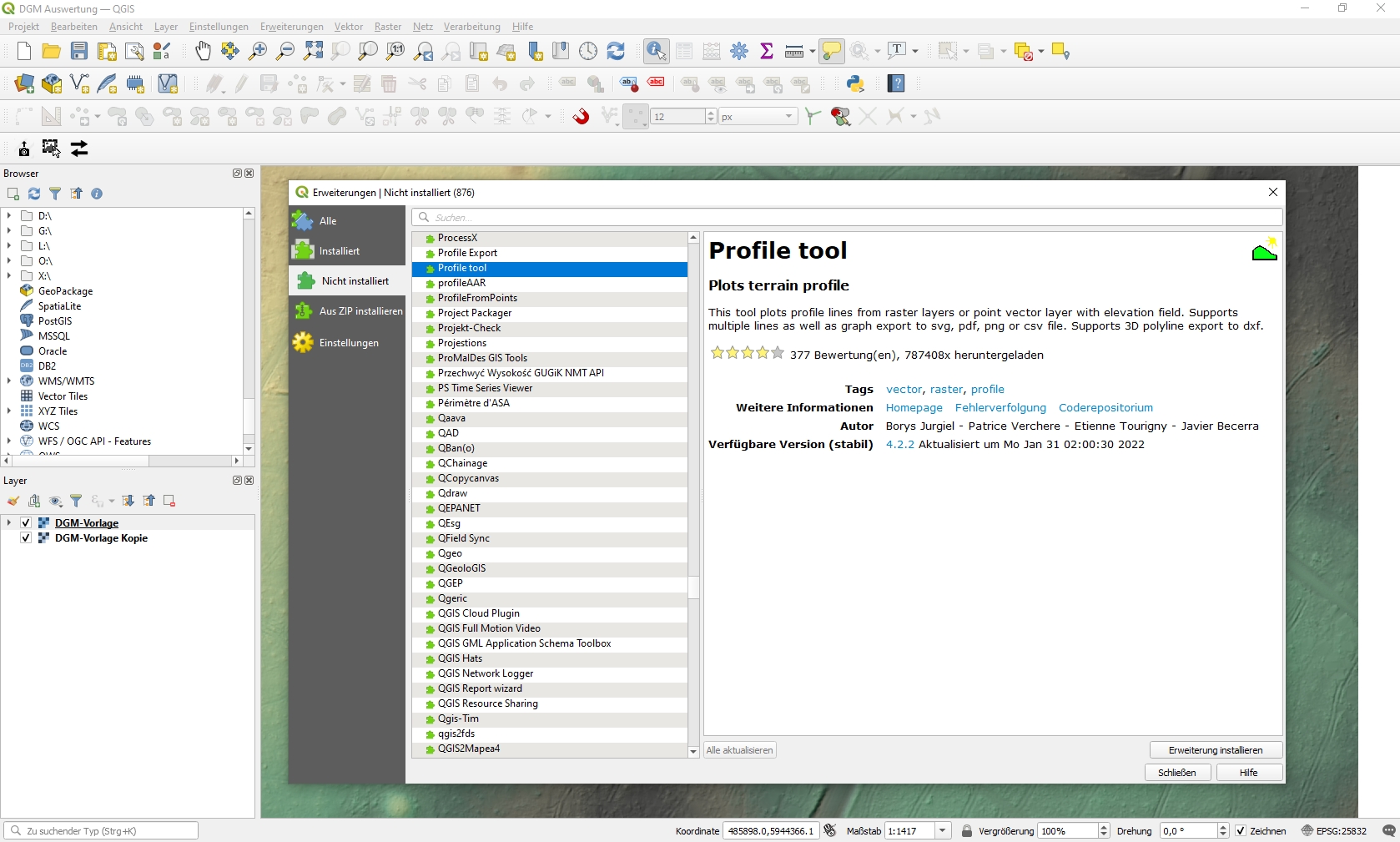Create a new project file
Image resolution: width=1400 pixels, height=842 pixels.
(x=24, y=52)
